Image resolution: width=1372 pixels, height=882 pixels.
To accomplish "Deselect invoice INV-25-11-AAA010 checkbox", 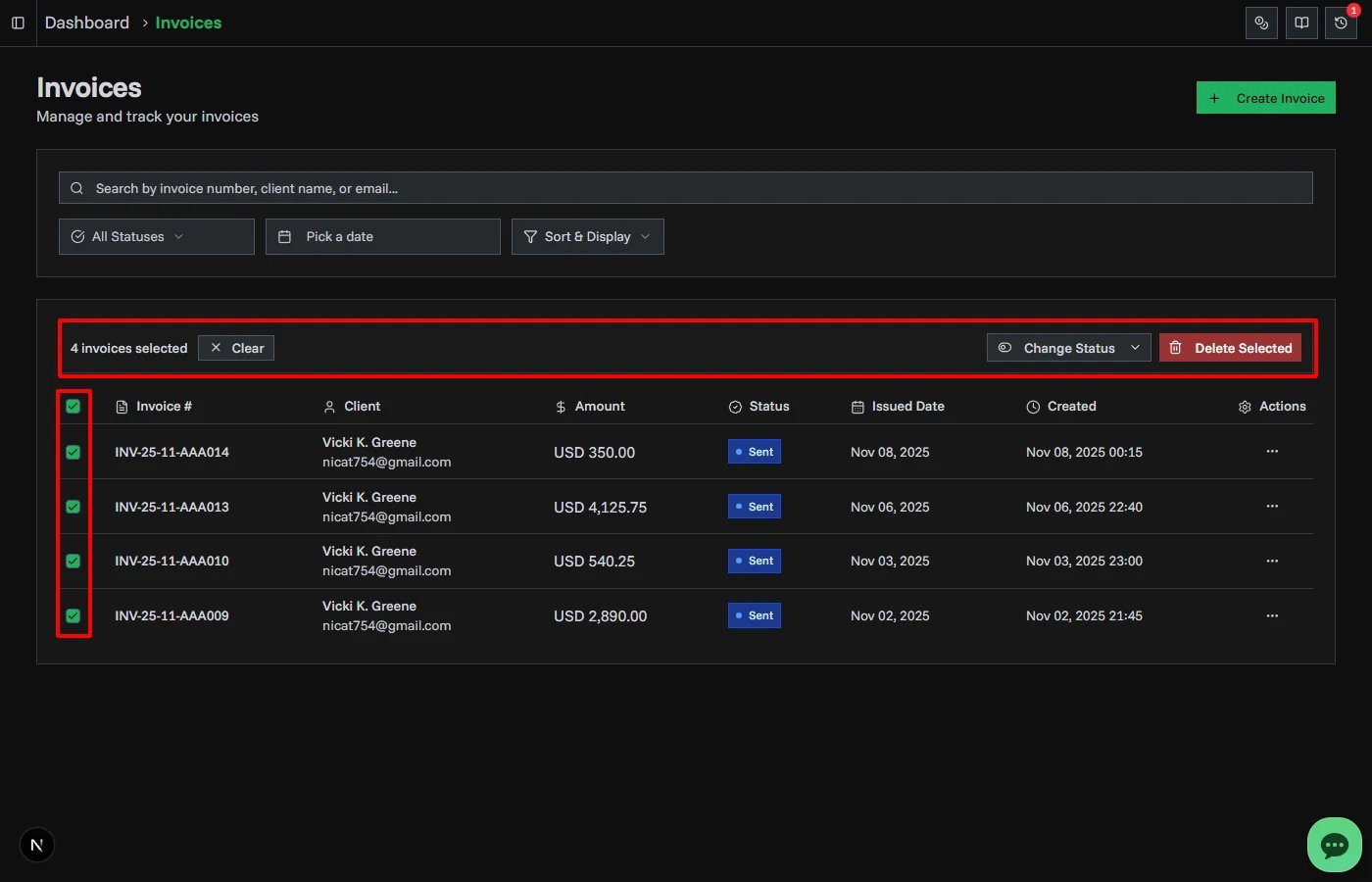I will [73, 561].
